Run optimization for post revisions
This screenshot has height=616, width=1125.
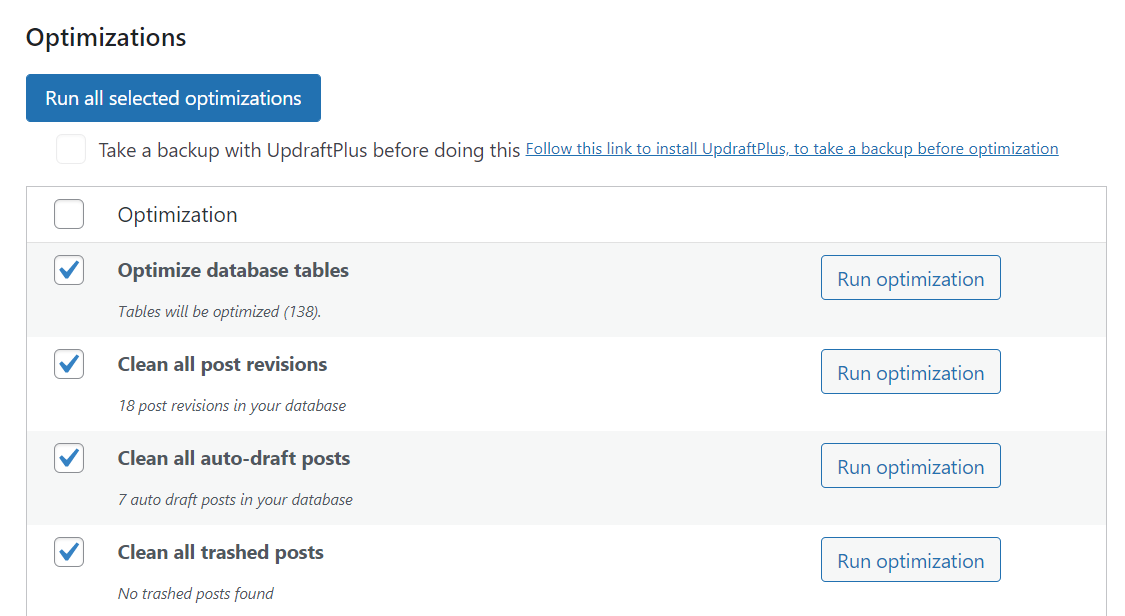(910, 371)
